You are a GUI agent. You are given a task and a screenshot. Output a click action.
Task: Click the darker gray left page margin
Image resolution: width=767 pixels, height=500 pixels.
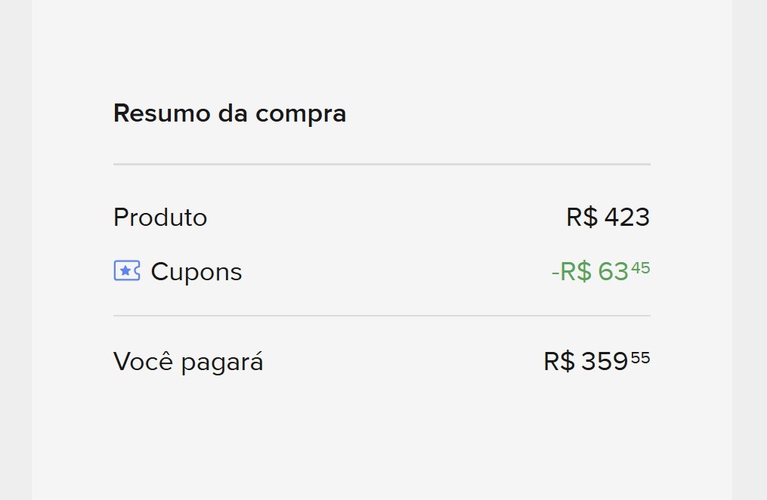pyautogui.click(x=15, y=250)
